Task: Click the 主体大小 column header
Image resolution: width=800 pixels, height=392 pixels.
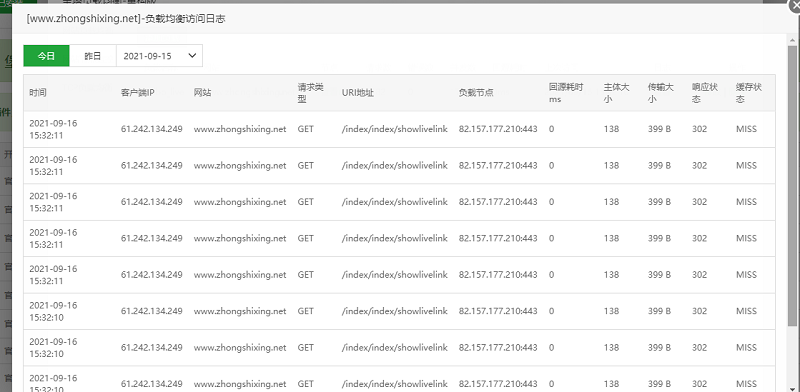Action: [x=616, y=93]
